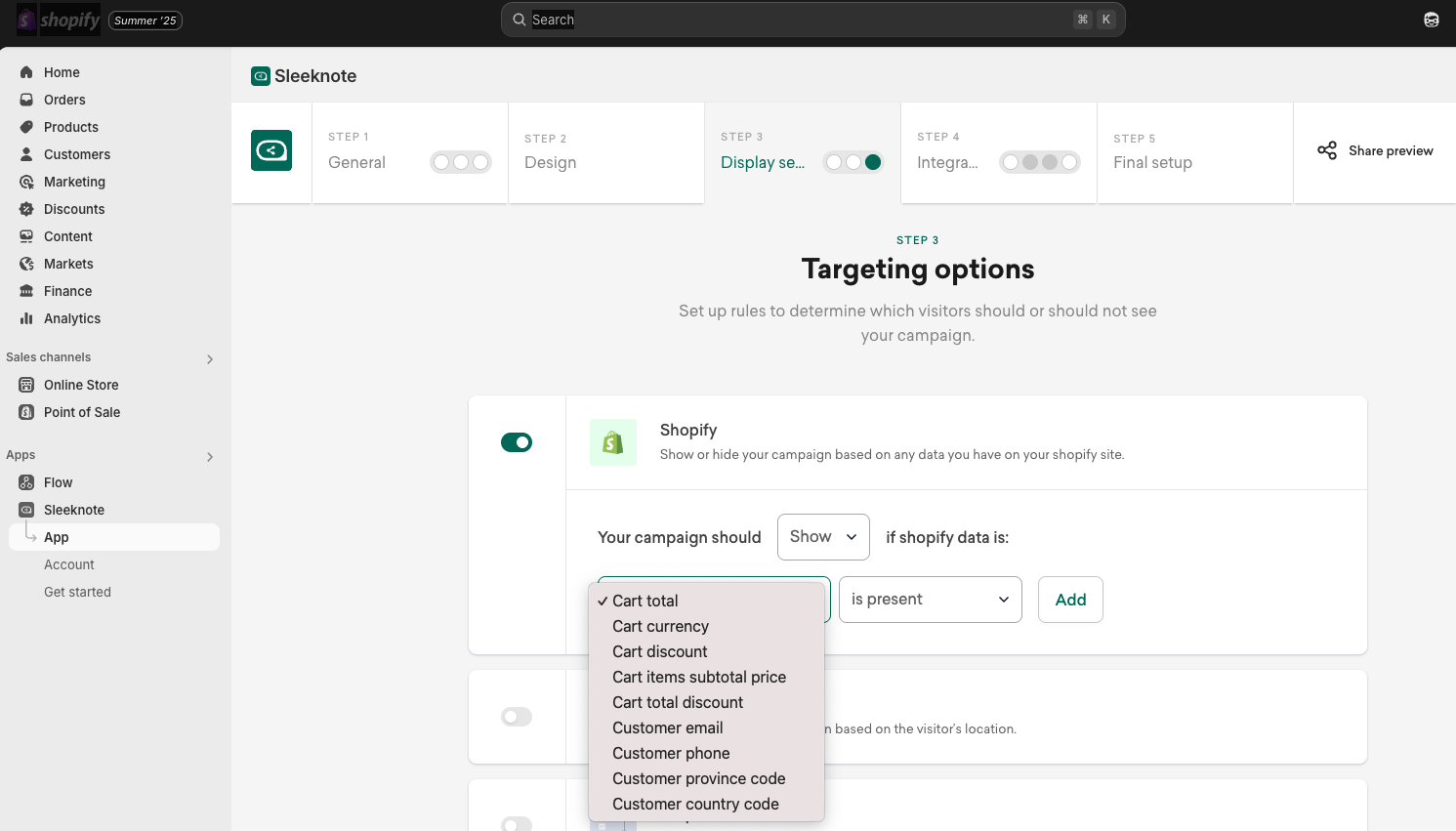Click the Discounts badge icon
1456x831 pixels.
tap(26, 209)
